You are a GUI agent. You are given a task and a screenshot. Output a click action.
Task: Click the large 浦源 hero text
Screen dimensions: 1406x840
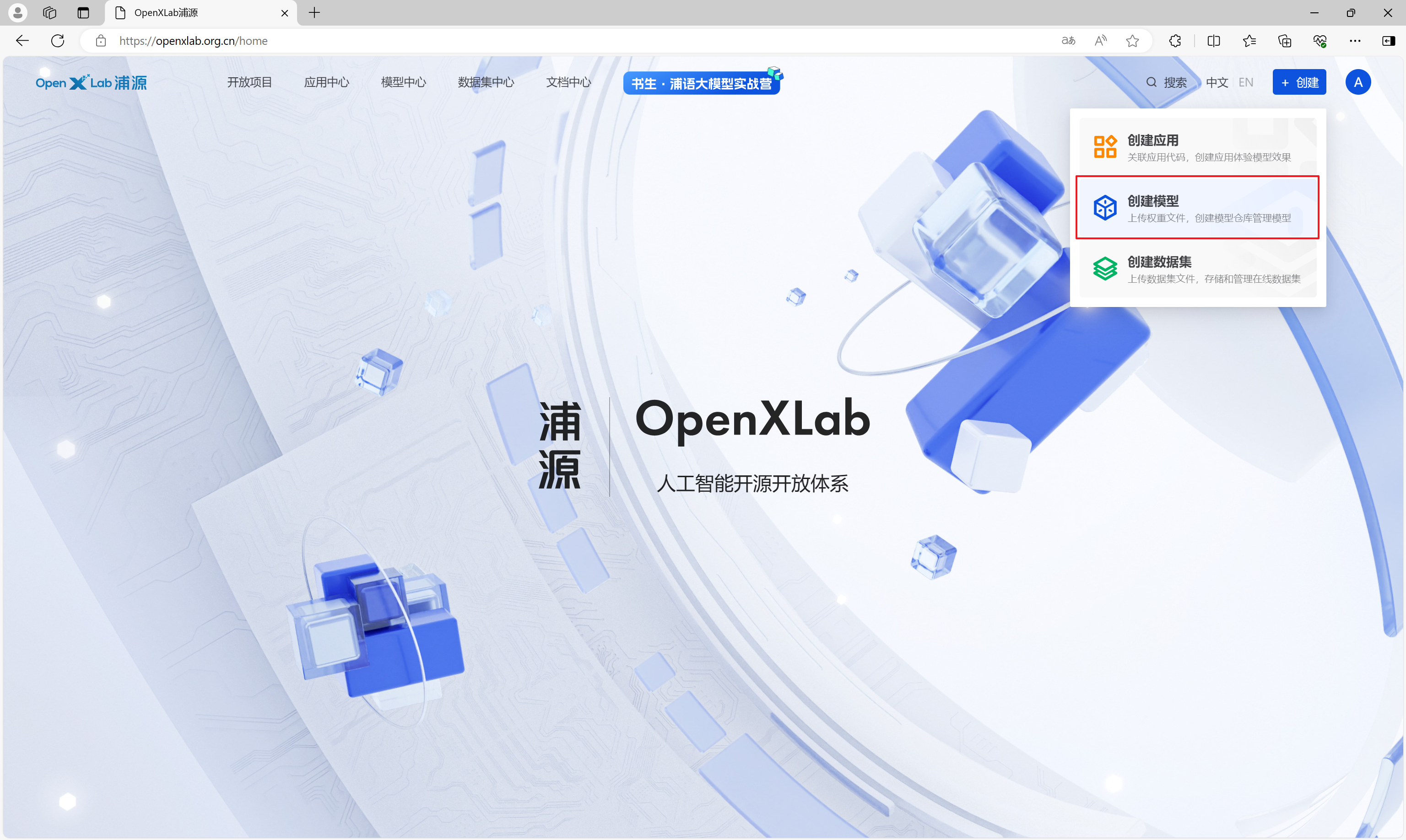click(x=559, y=445)
